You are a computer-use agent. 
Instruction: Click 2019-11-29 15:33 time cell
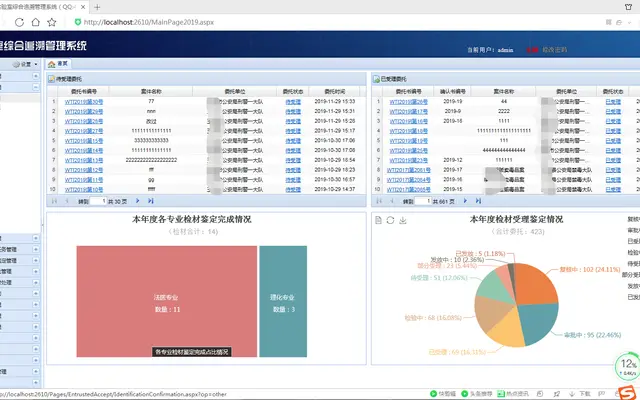tap(335, 102)
